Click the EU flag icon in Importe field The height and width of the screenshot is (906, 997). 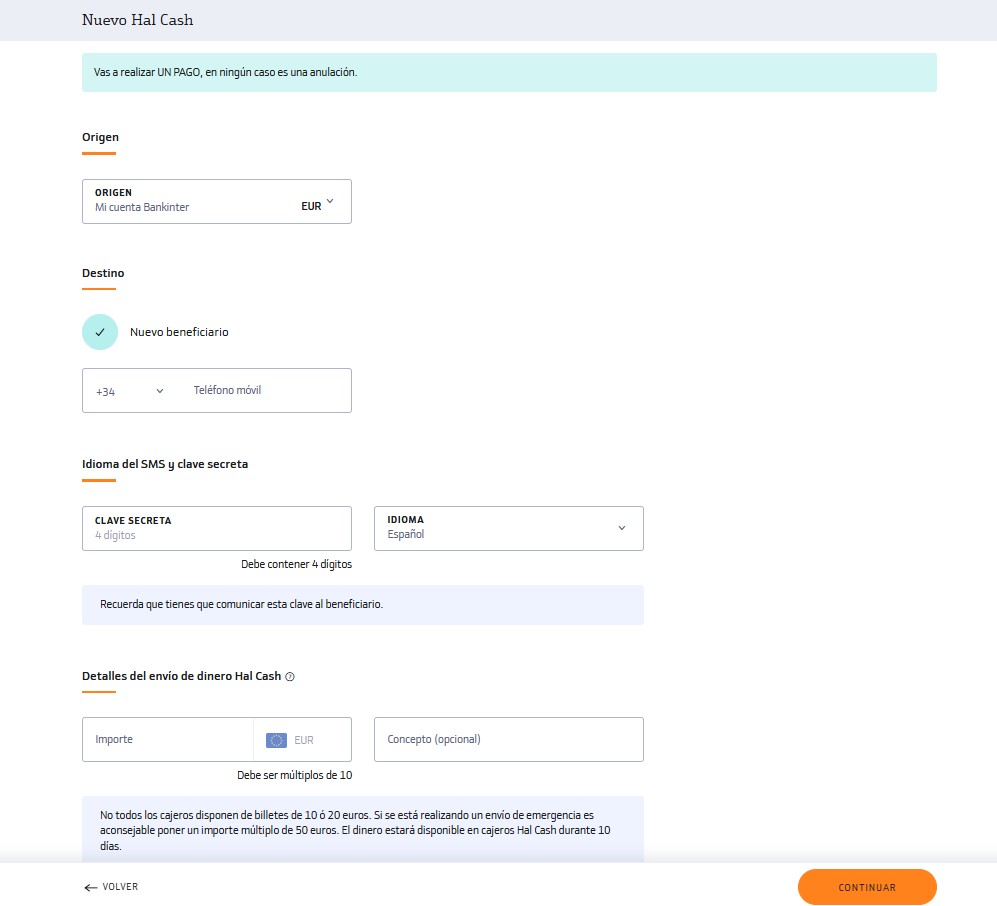click(276, 740)
